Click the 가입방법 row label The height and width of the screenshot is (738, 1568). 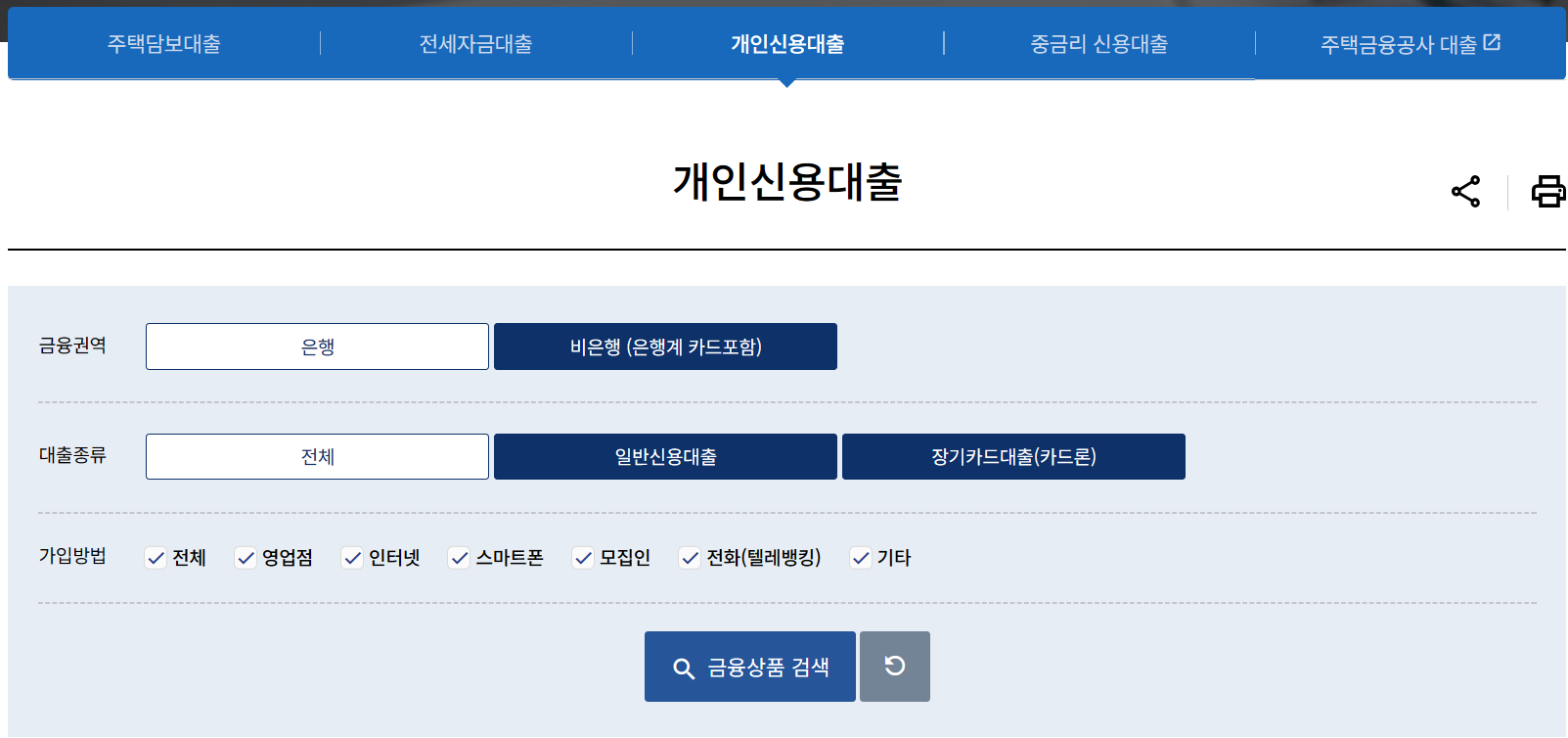coord(72,556)
